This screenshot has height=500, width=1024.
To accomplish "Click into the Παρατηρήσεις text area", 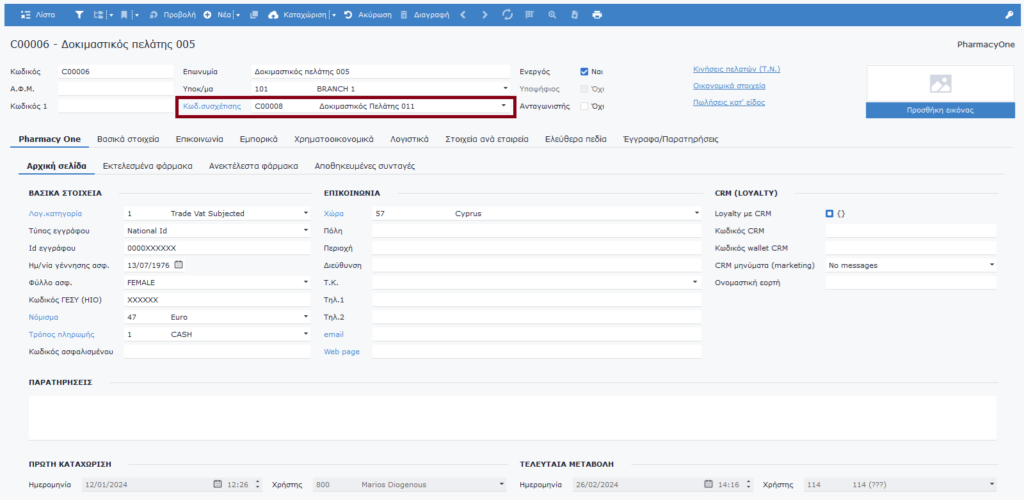I will (512, 417).
